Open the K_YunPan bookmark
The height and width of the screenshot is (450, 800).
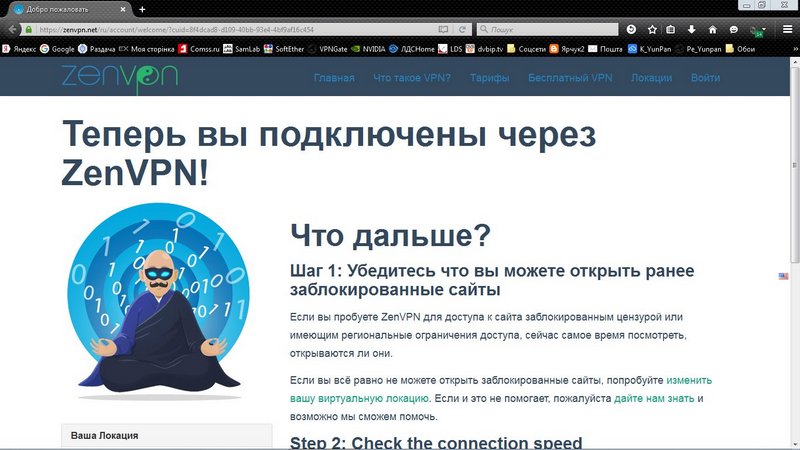[649, 49]
